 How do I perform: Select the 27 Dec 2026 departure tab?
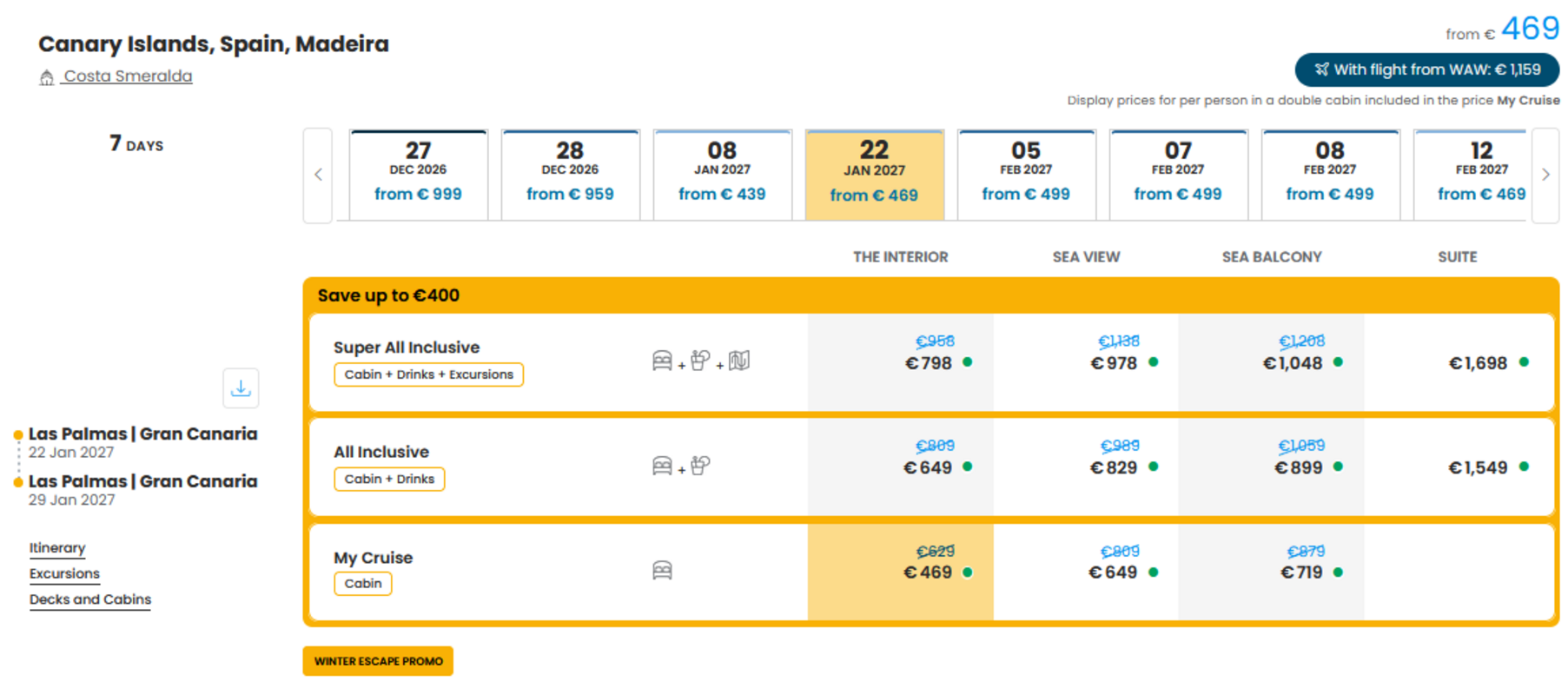[418, 175]
